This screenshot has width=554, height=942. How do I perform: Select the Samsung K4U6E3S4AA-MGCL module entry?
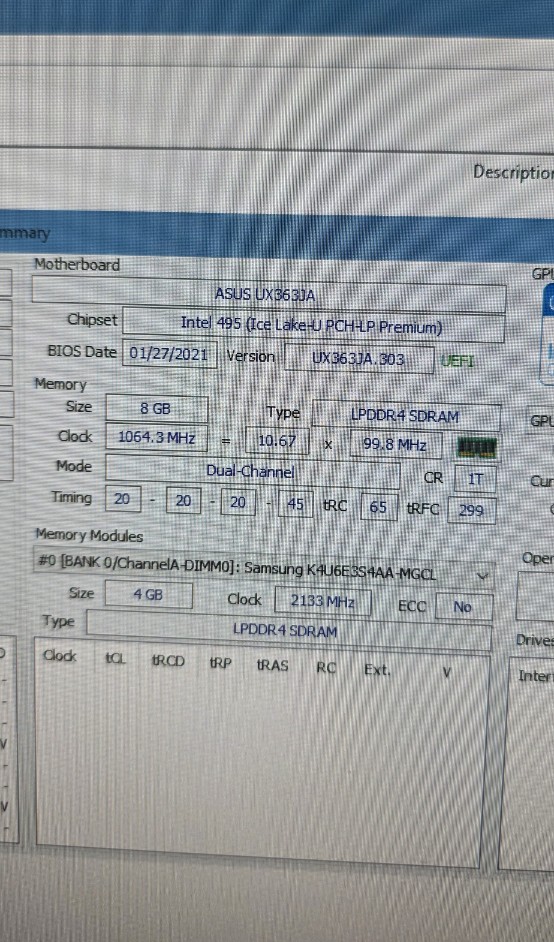263,569
